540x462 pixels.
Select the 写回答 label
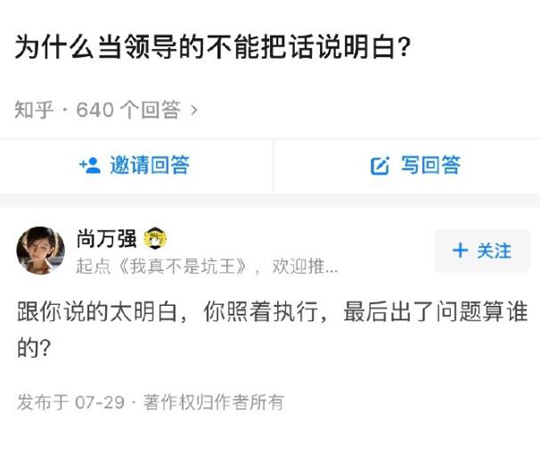[x=431, y=165]
